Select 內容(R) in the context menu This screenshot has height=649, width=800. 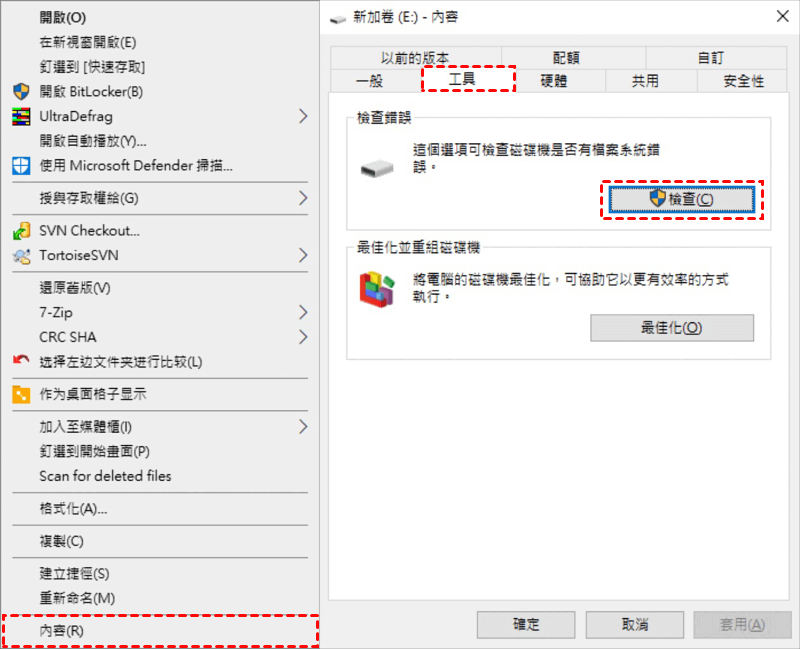click(x=160, y=631)
